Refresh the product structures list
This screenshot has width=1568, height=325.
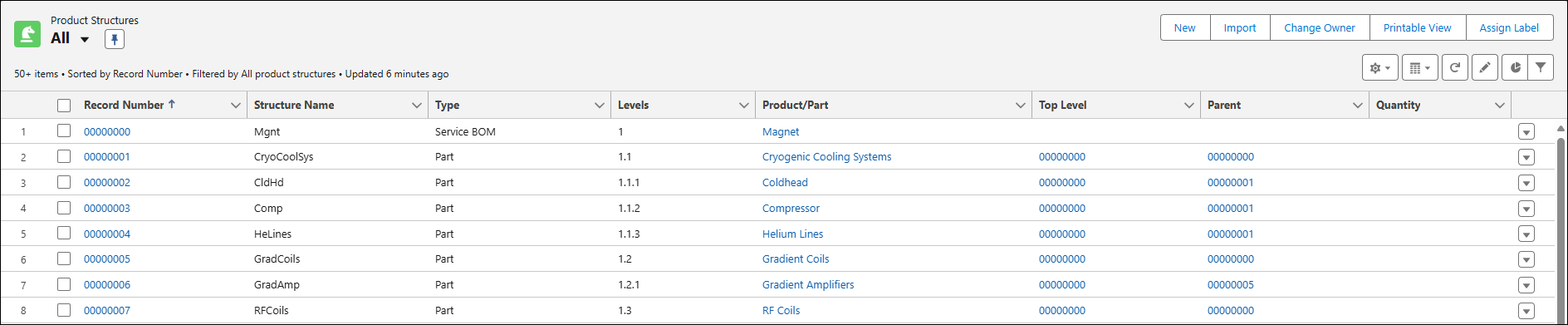point(1455,68)
